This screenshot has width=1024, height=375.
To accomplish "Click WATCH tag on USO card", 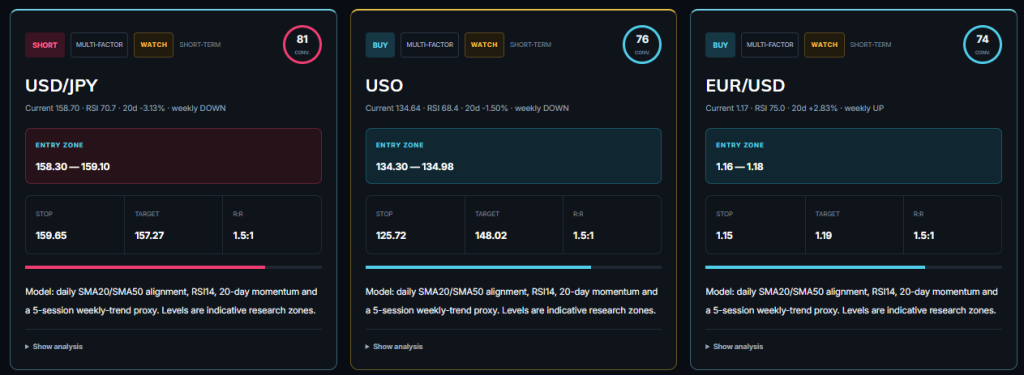I will coord(484,45).
